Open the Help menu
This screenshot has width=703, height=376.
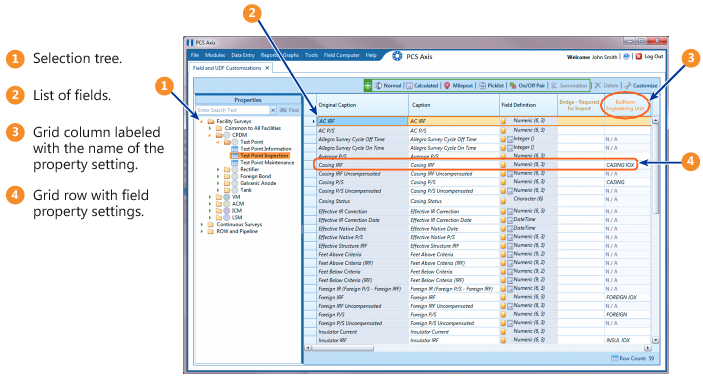click(371, 55)
